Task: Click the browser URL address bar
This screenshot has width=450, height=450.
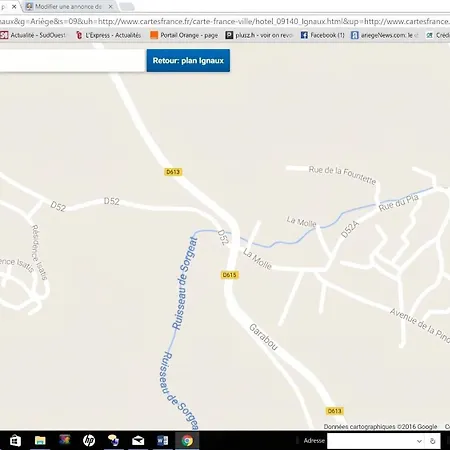Action: click(225, 21)
